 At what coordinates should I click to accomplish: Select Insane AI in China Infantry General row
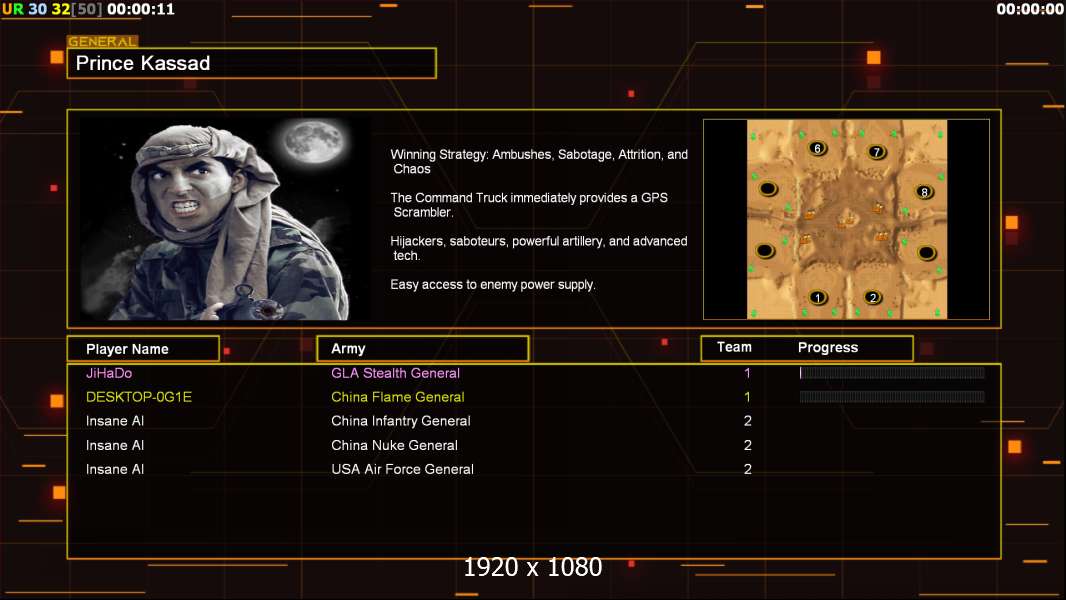(x=115, y=421)
